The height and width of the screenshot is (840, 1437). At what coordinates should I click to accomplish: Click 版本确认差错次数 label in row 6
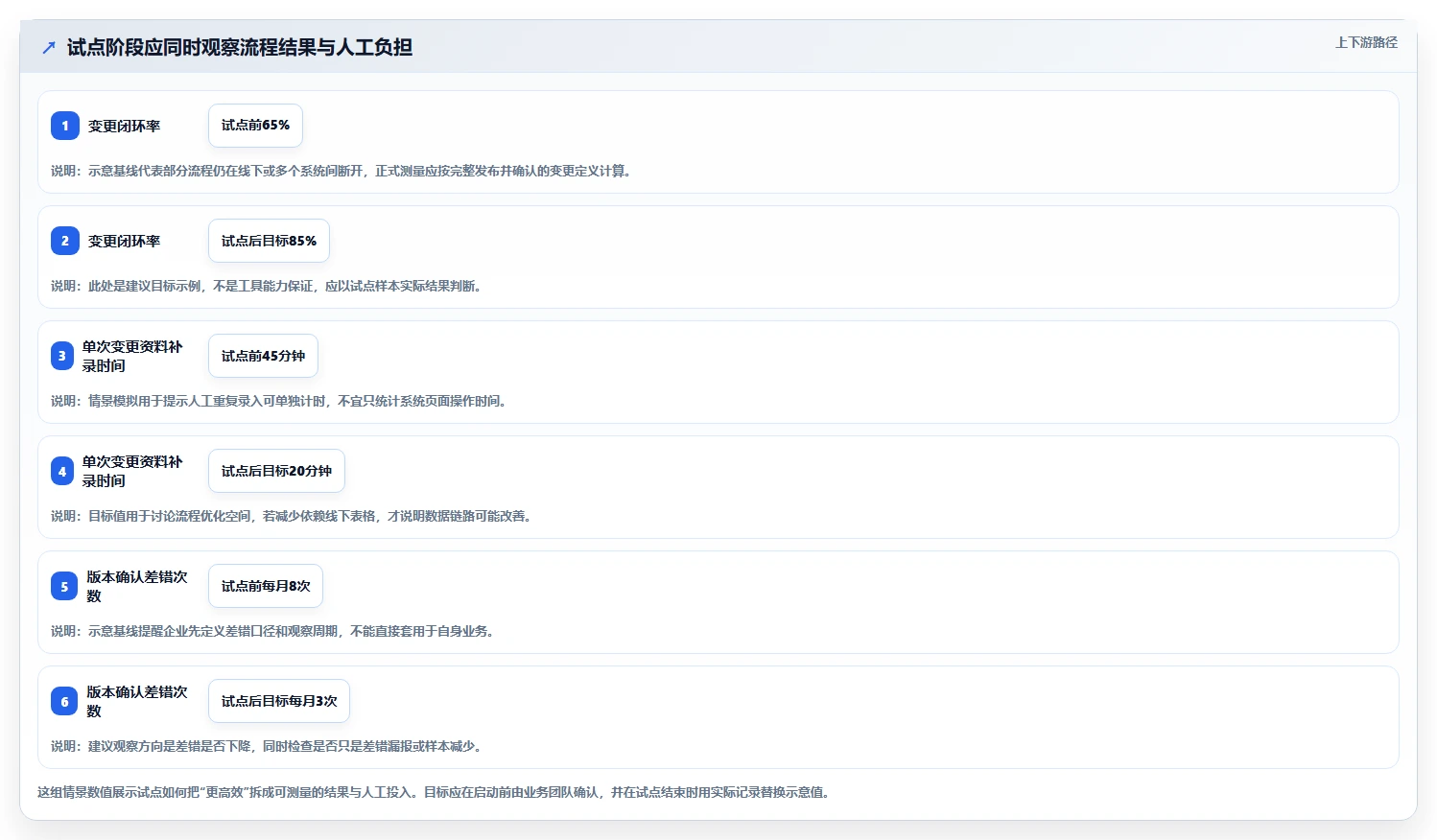coord(137,701)
